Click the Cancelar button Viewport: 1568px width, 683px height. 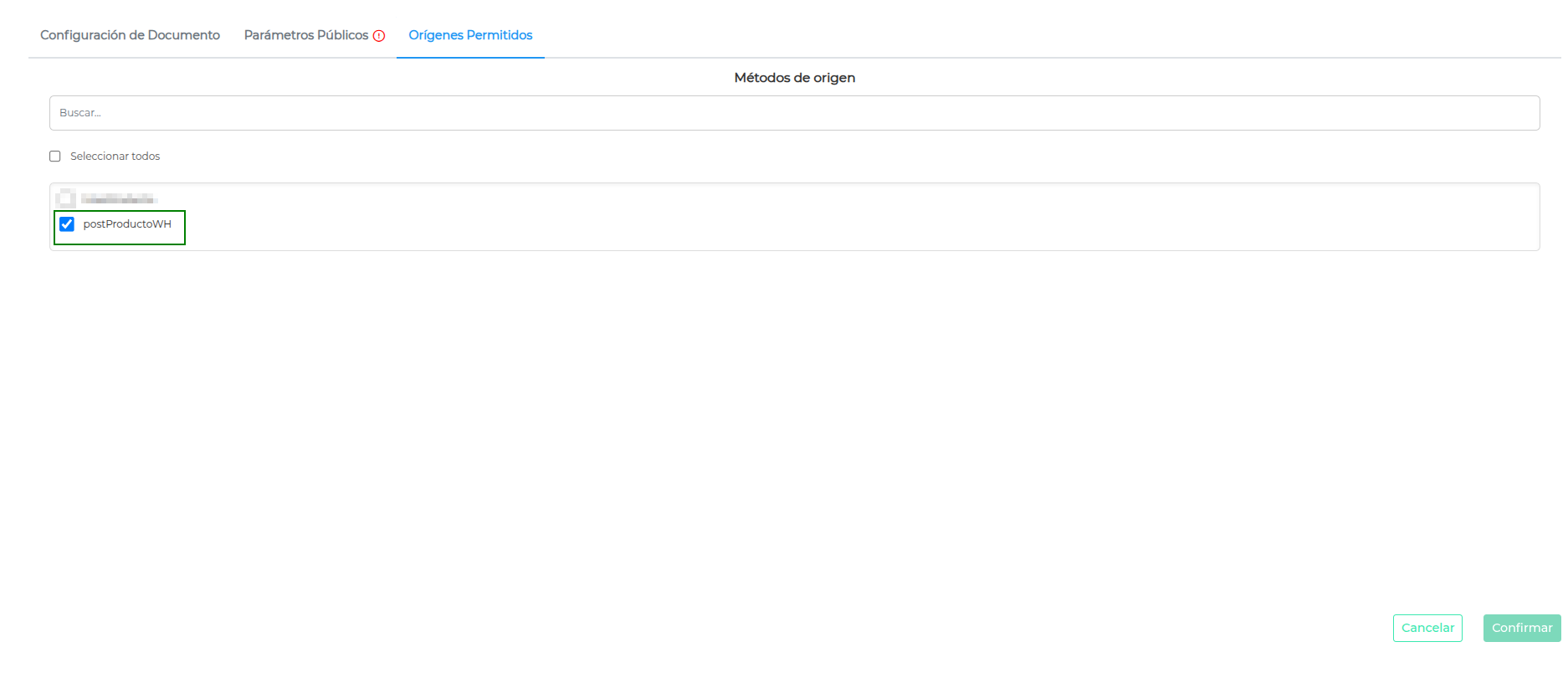[x=1427, y=628]
